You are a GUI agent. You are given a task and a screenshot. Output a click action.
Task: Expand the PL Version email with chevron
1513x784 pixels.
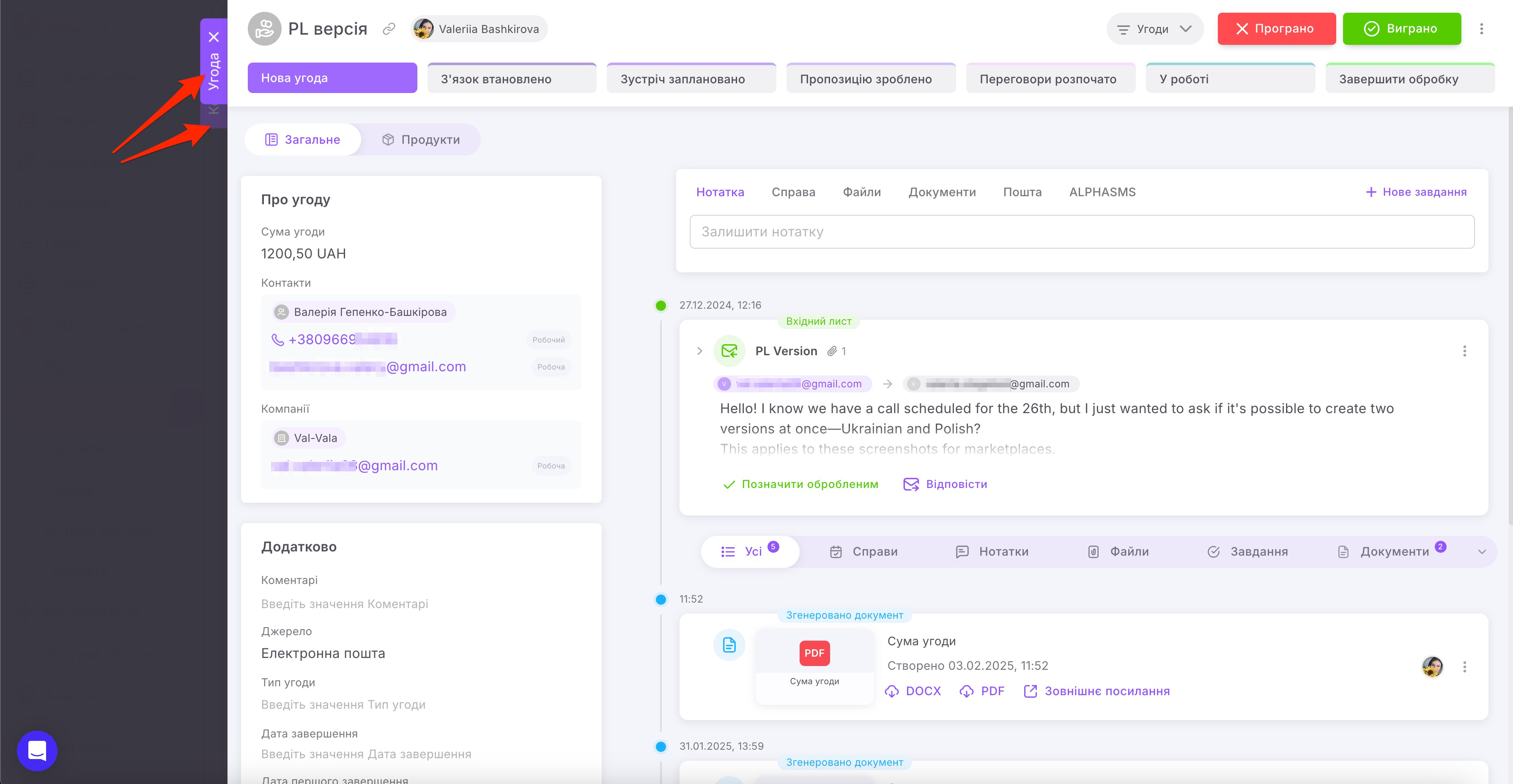699,351
